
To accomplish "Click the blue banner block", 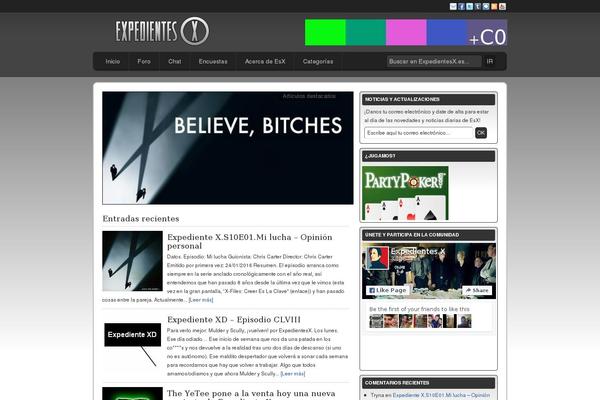I will click(447, 33).
